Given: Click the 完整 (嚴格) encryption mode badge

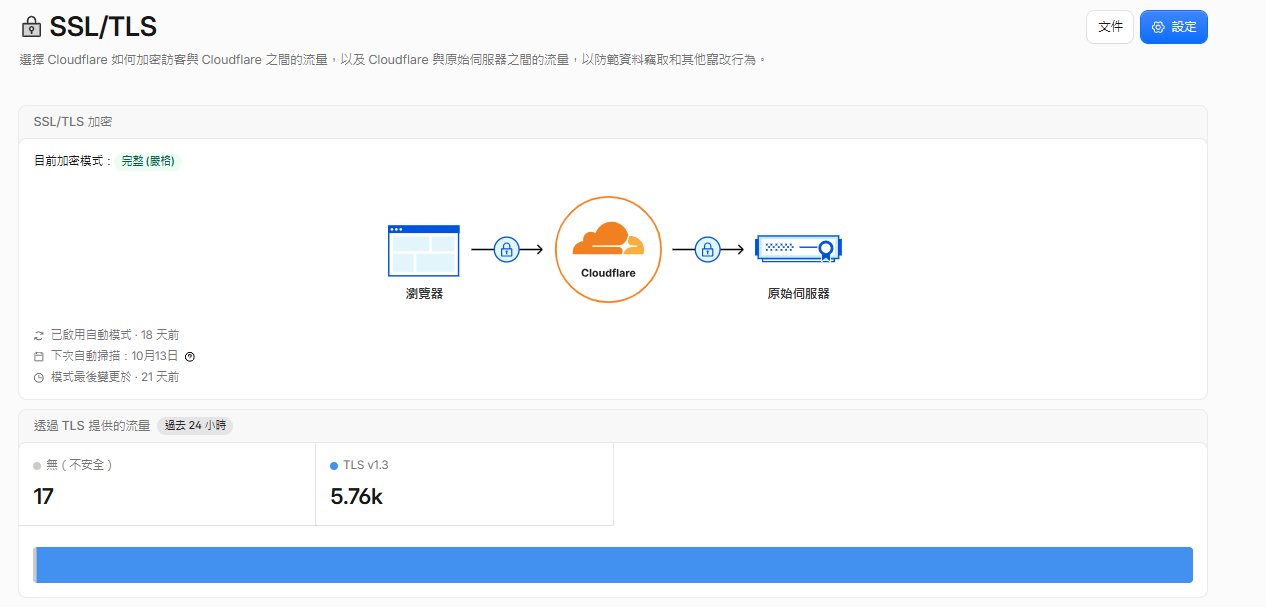Looking at the screenshot, I should point(148,161).
